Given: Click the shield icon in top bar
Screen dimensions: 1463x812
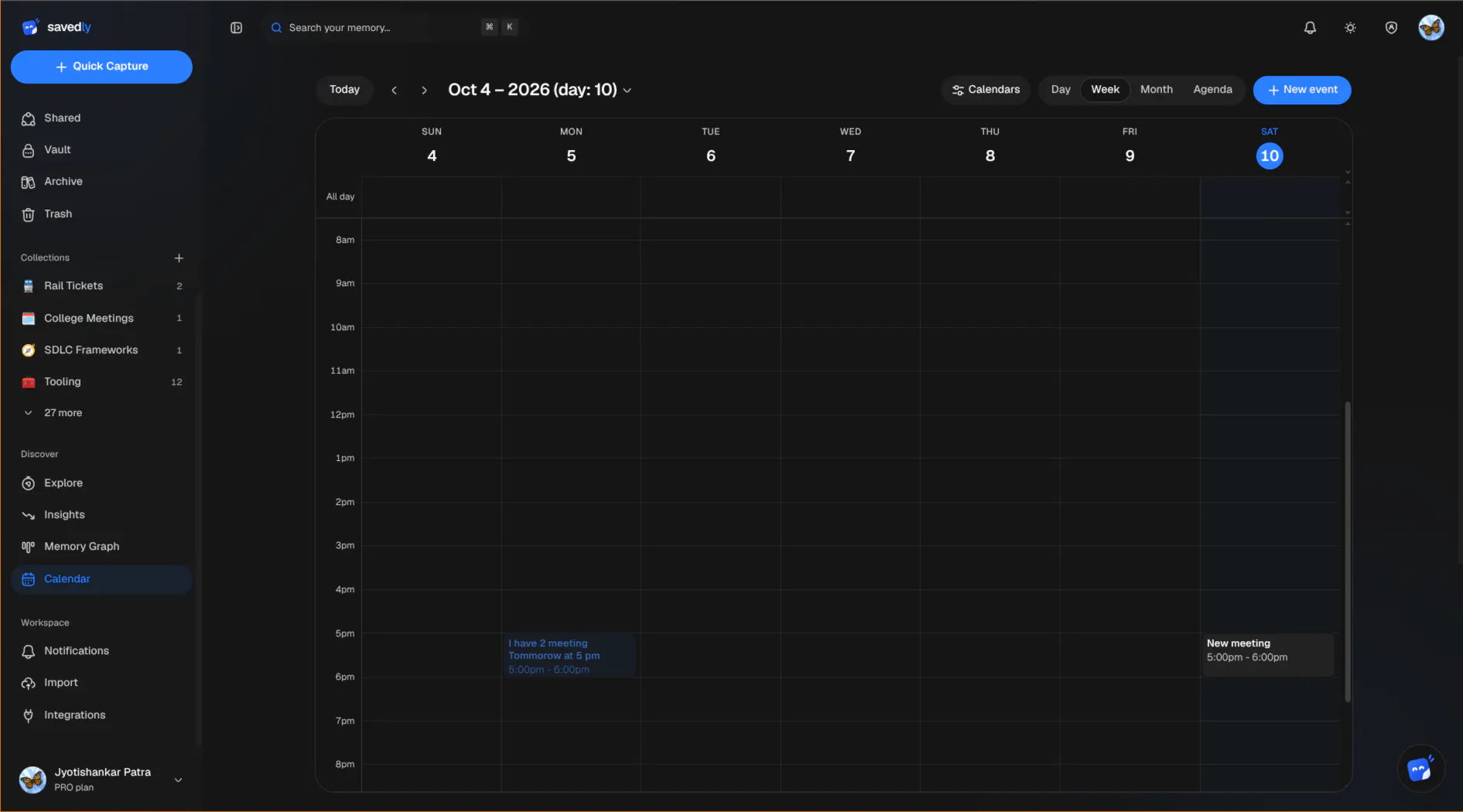Looking at the screenshot, I should tap(1391, 28).
